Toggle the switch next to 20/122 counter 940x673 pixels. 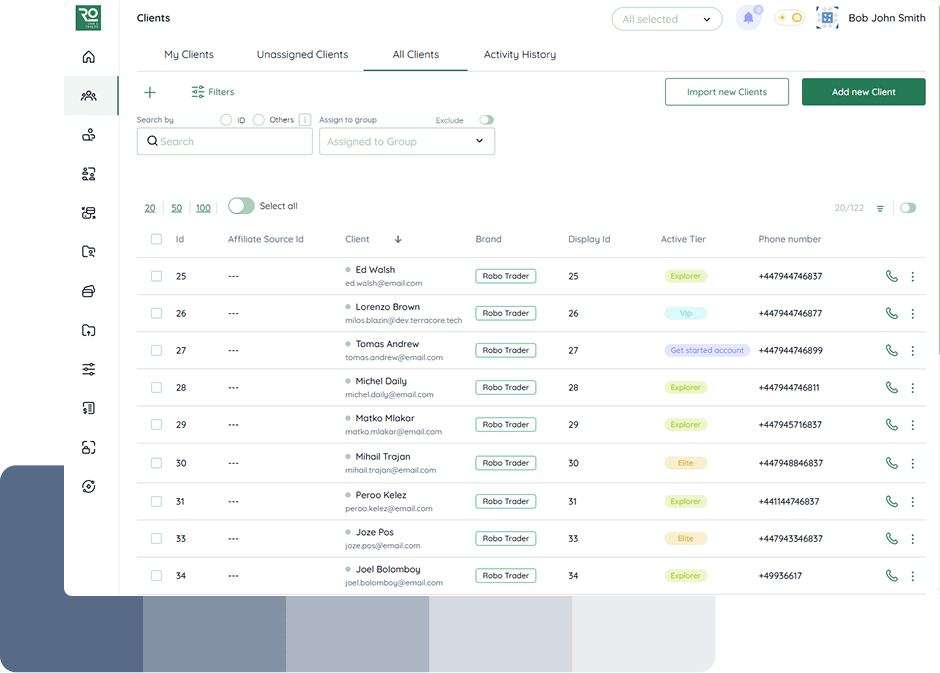coord(908,208)
